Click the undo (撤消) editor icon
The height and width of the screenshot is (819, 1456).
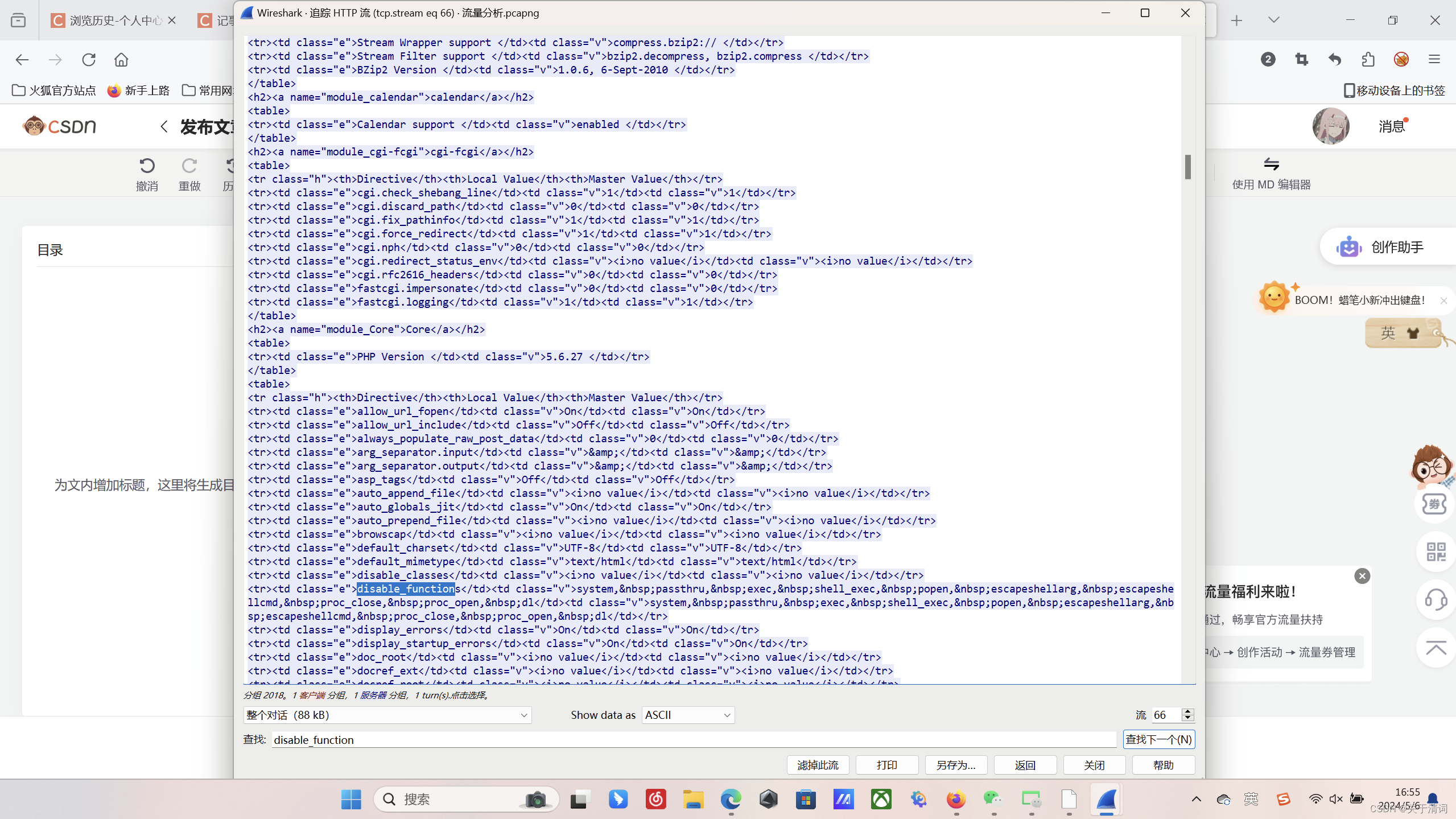pos(147,166)
